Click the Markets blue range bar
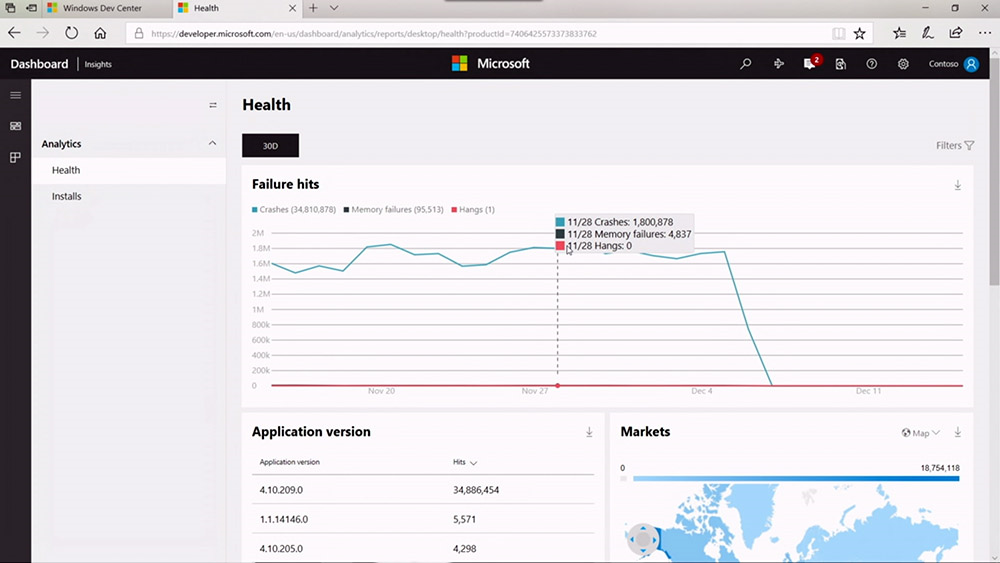Viewport: 1000px width, 563px height. [796, 478]
